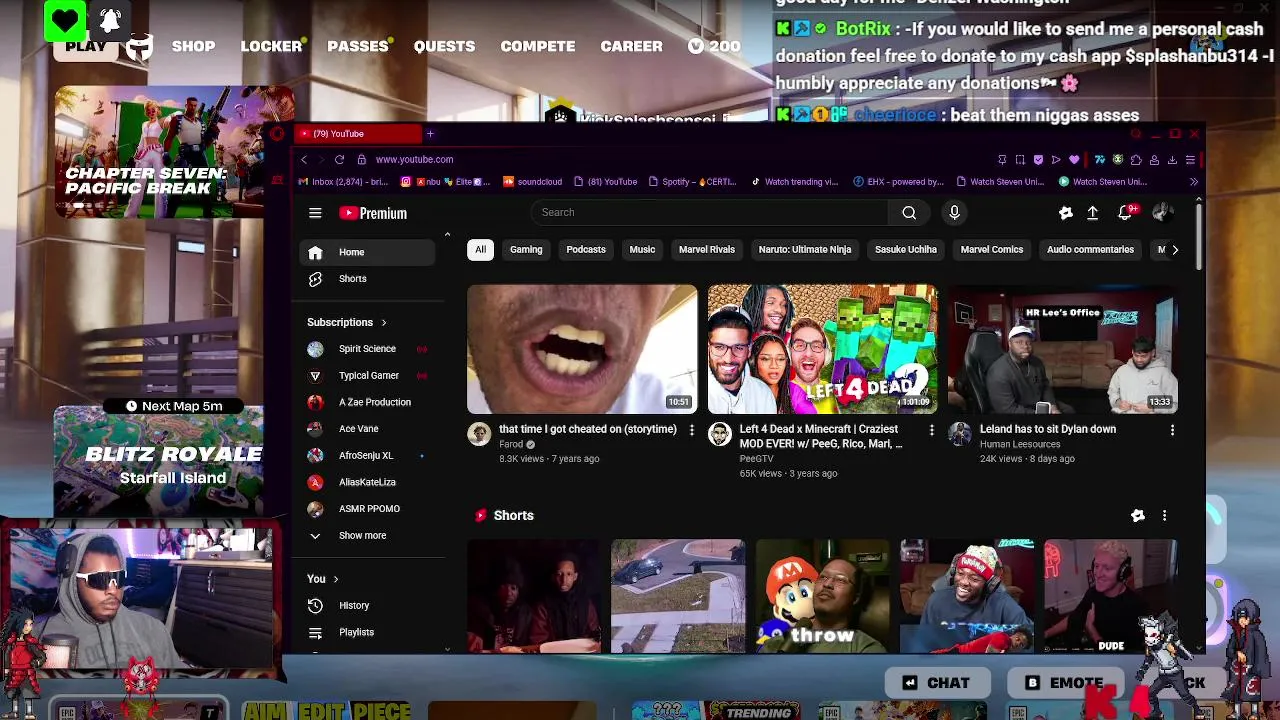The width and height of the screenshot is (1280, 720).
Task: Click the PeeGTV channel avatar
Action: tap(720, 434)
